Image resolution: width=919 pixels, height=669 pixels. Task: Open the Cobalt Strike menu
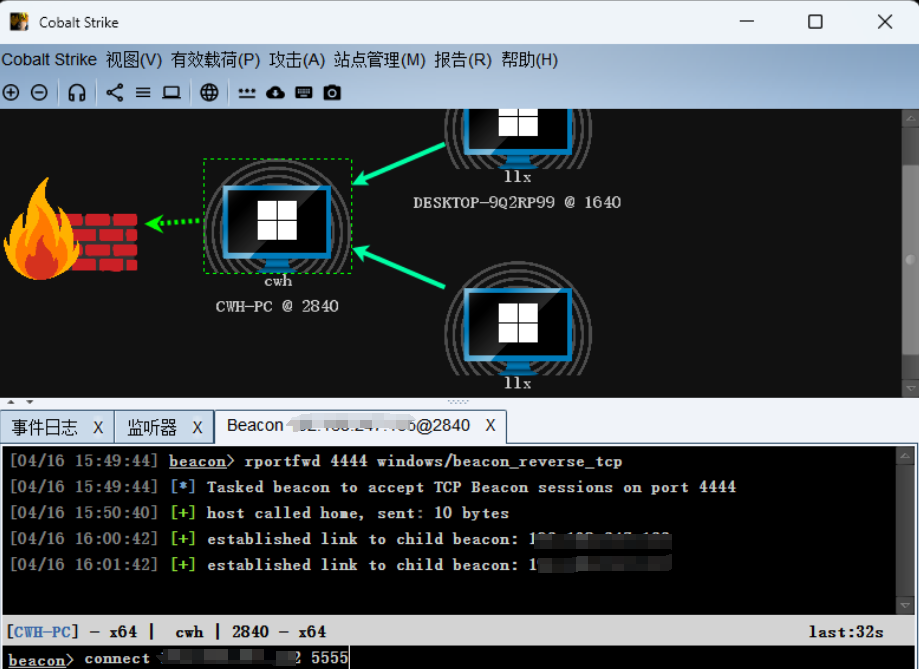click(49, 60)
